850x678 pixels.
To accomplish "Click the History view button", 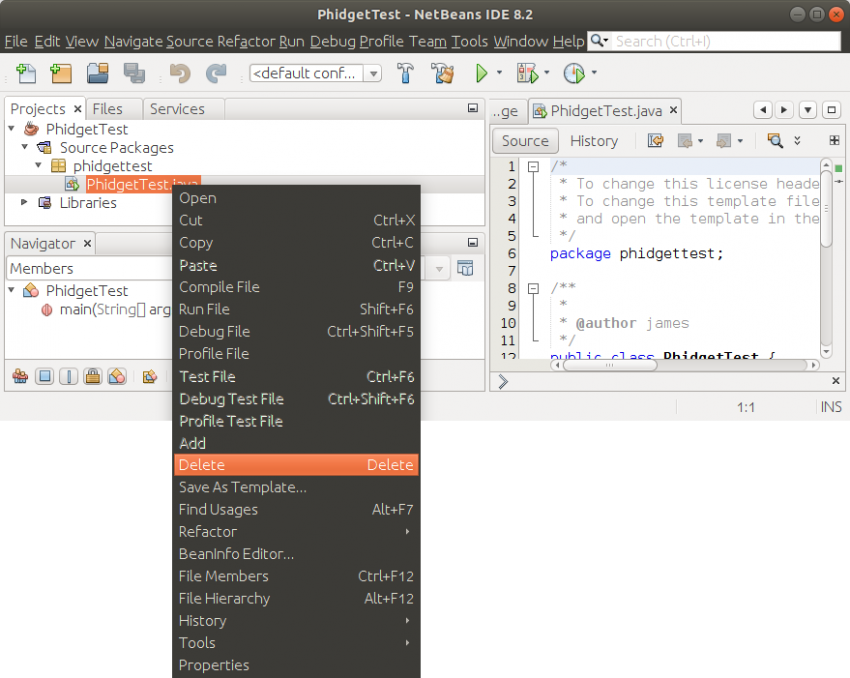I will point(594,141).
